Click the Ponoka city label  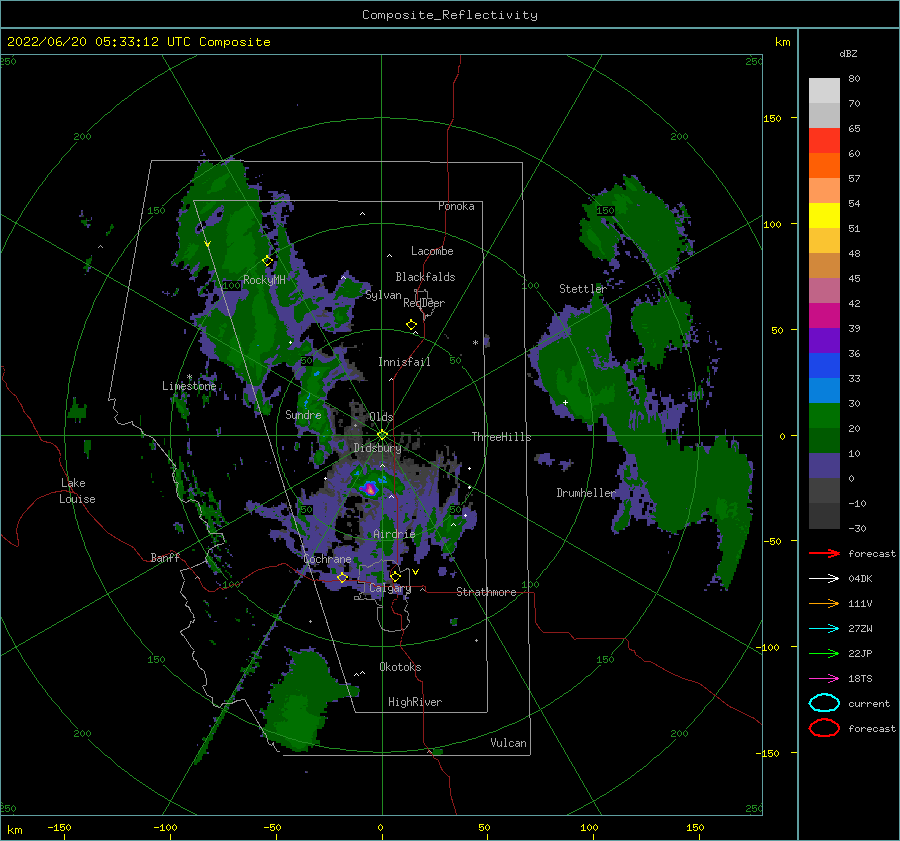(456, 206)
